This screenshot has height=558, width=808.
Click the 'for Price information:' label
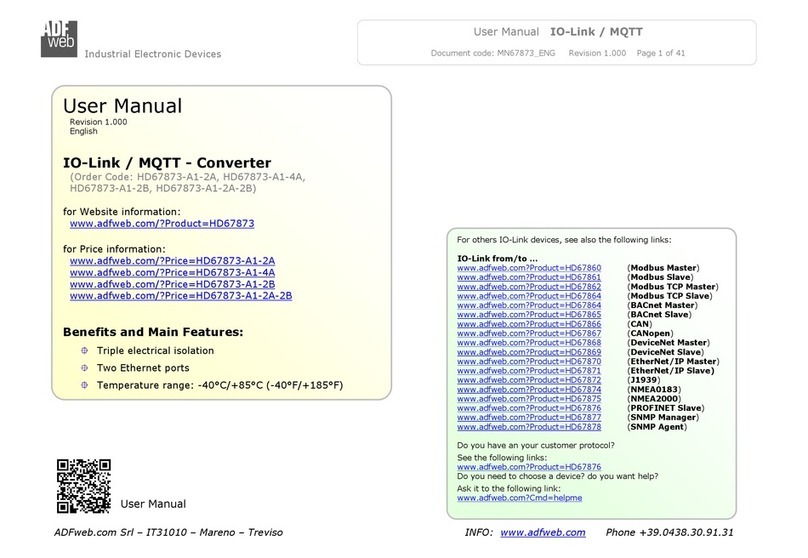[114, 249]
